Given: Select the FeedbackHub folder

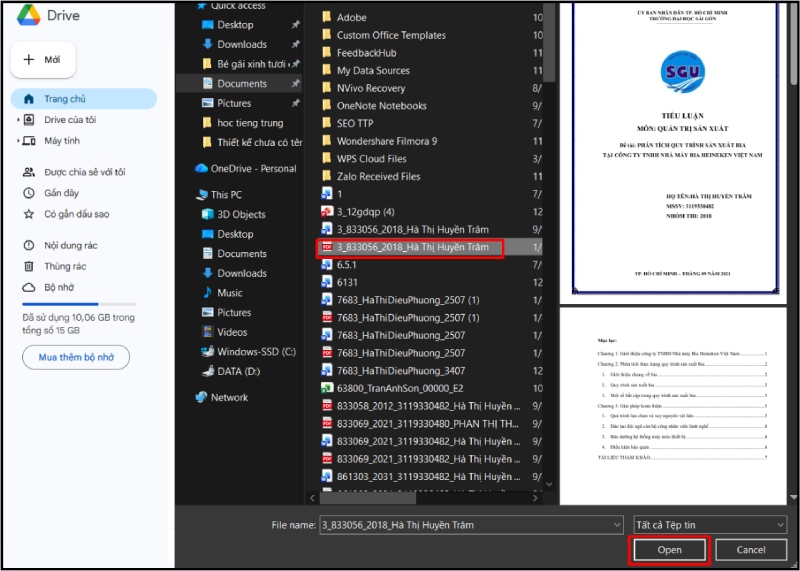Looking at the screenshot, I should point(366,53).
